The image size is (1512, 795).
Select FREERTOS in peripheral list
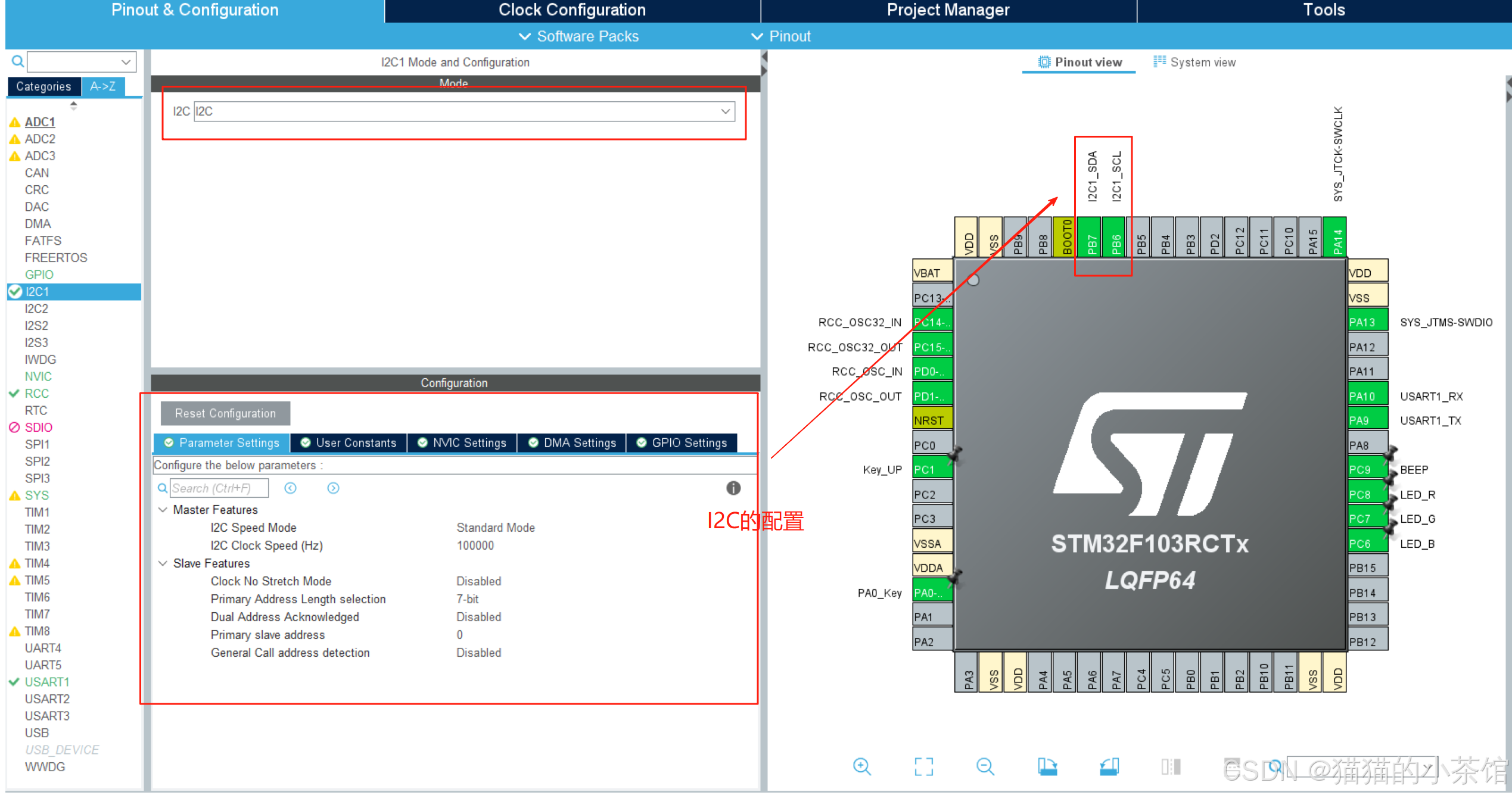point(55,258)
